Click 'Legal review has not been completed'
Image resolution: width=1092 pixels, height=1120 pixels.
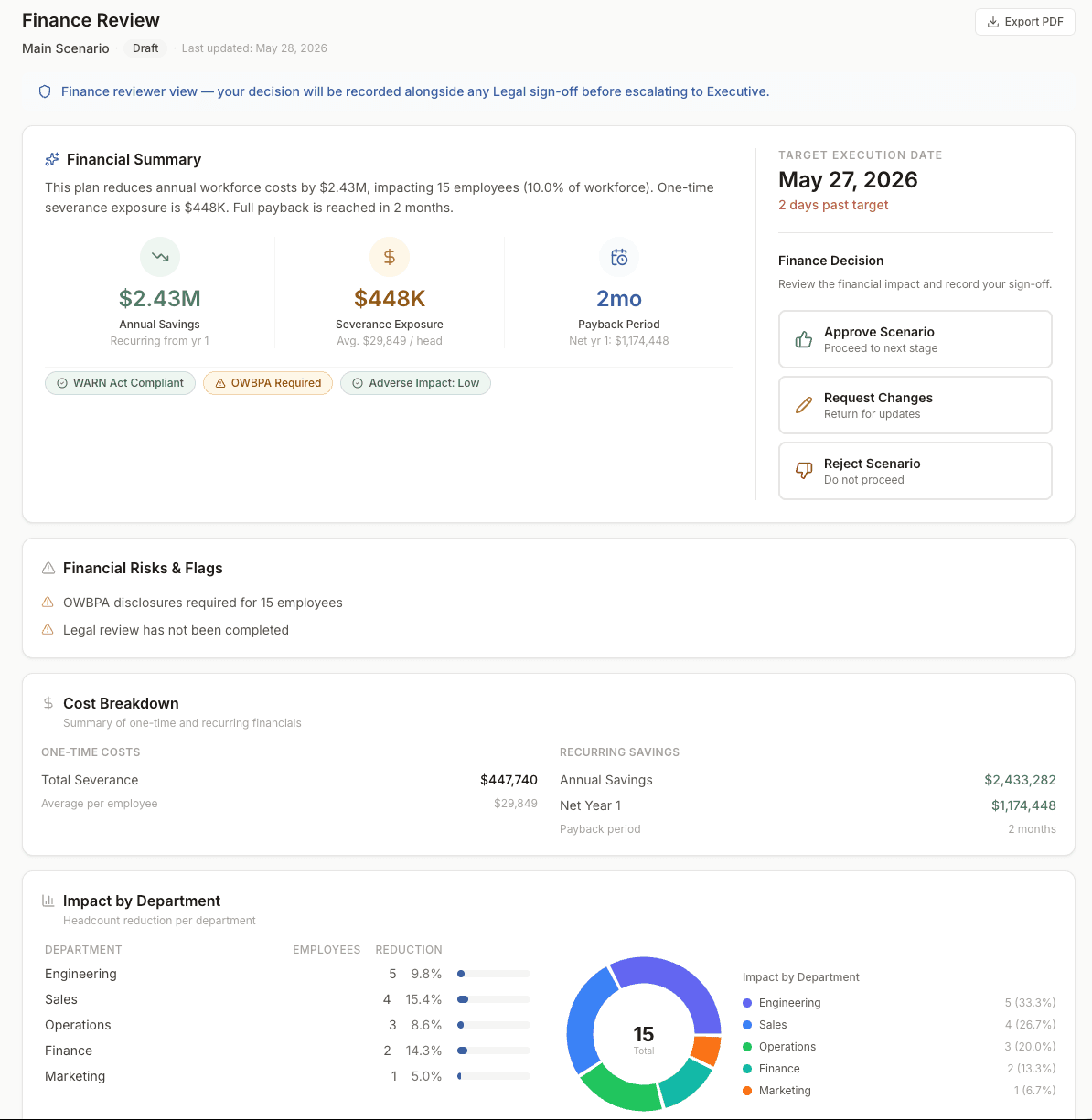point(176,630)
